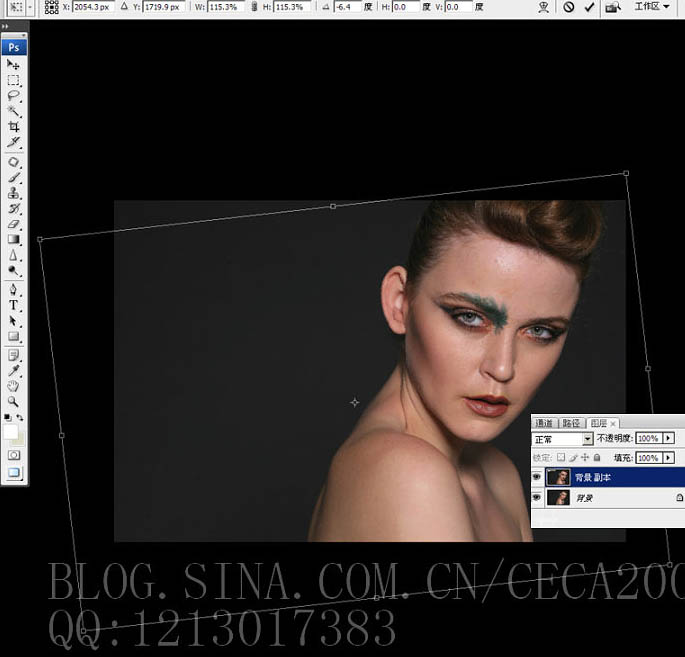The width and height of the screenshot is (685, 657).
Task: Click the Ps logo atop the toolbox
Action: pyautogui.click(x=14, y=47)
